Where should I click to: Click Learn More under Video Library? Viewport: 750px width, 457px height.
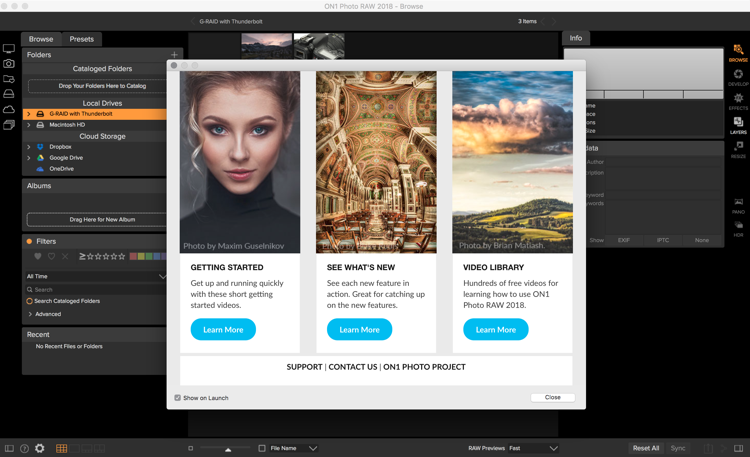point(496,330)
